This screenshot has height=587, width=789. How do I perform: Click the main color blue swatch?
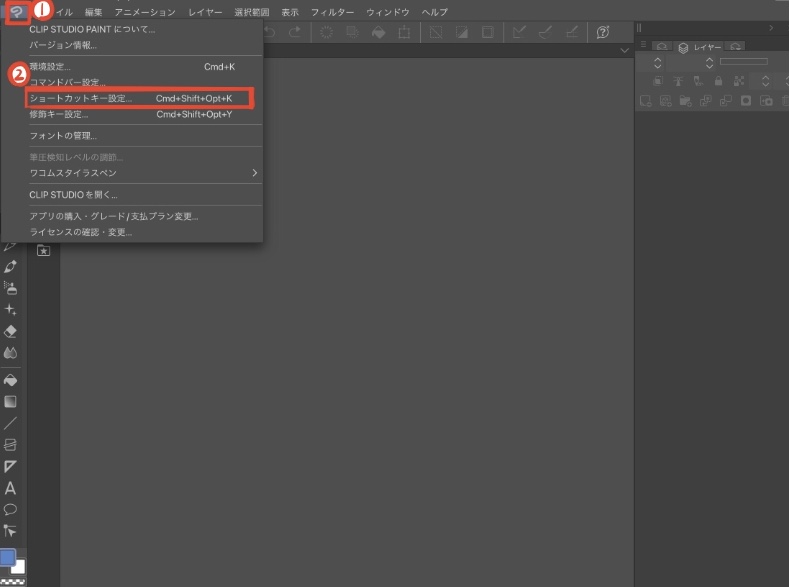(7, 557)
